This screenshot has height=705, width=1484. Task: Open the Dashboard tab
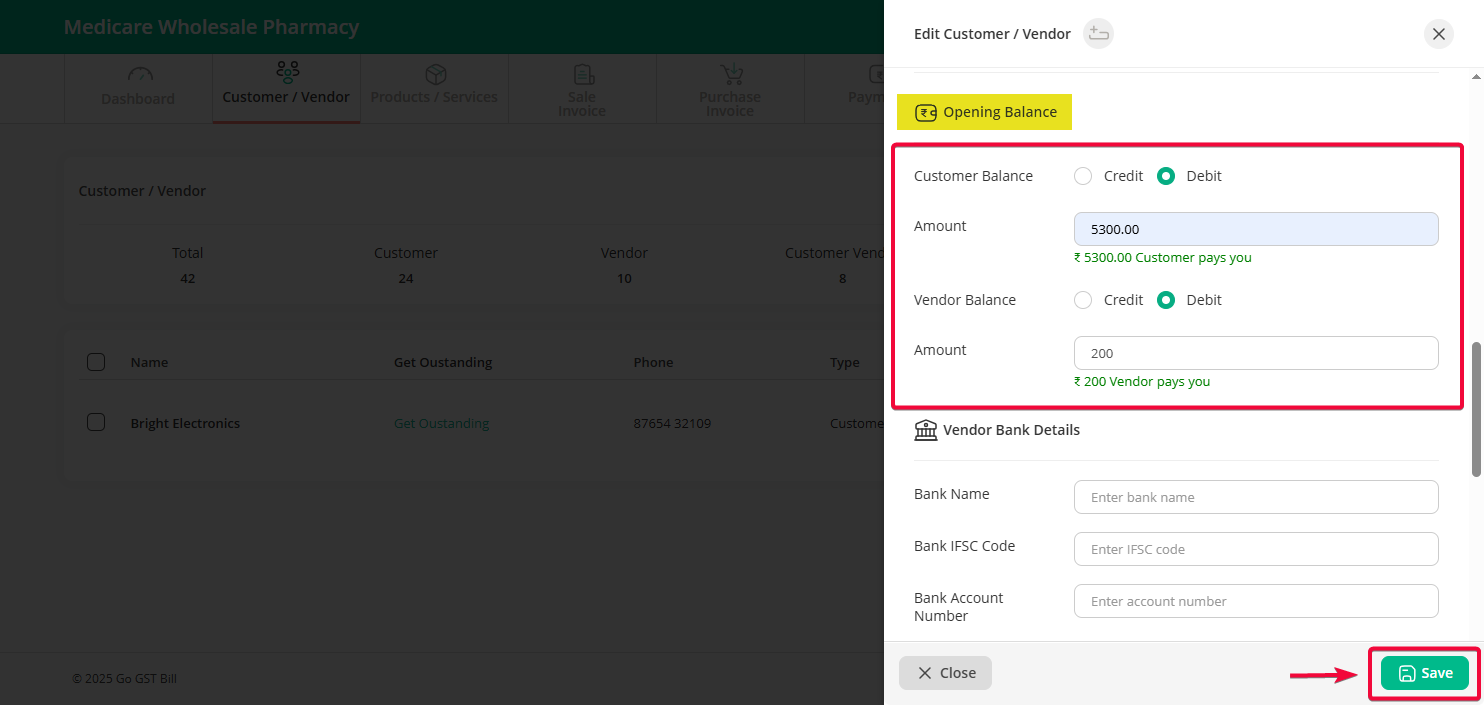click(x=138, y=88)
